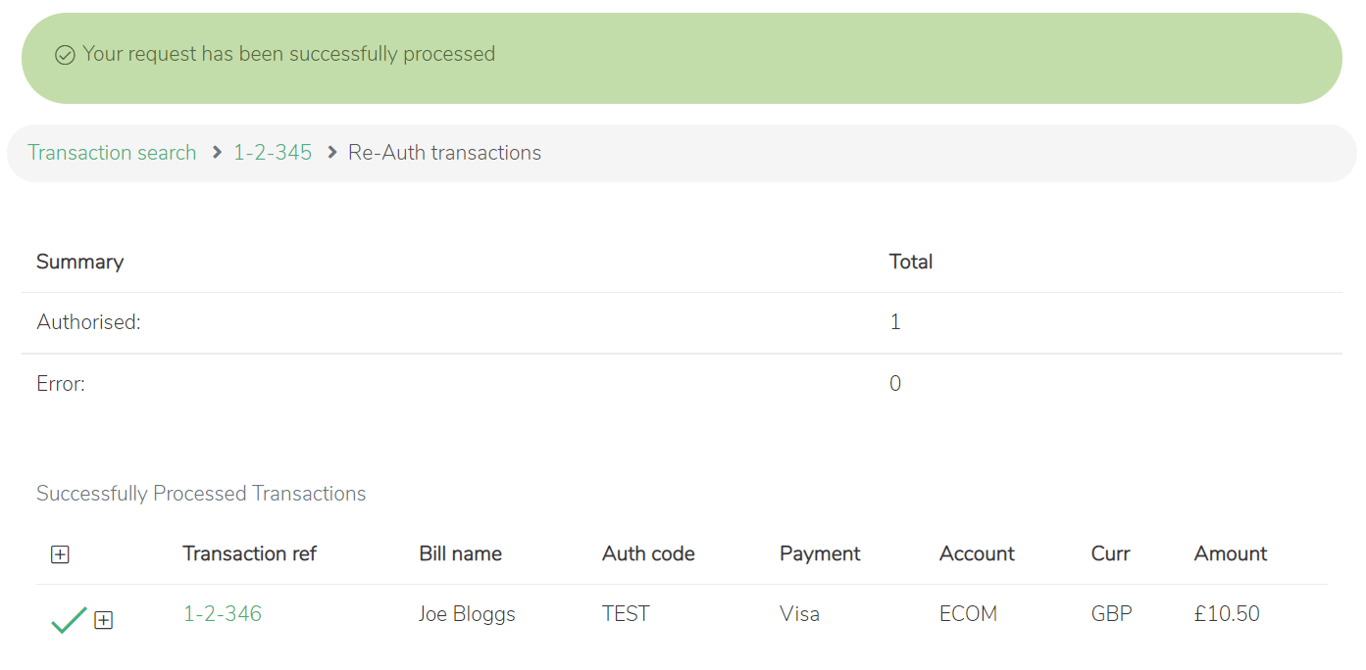Open the Transaction search breadcrumb link

(112, 153)
